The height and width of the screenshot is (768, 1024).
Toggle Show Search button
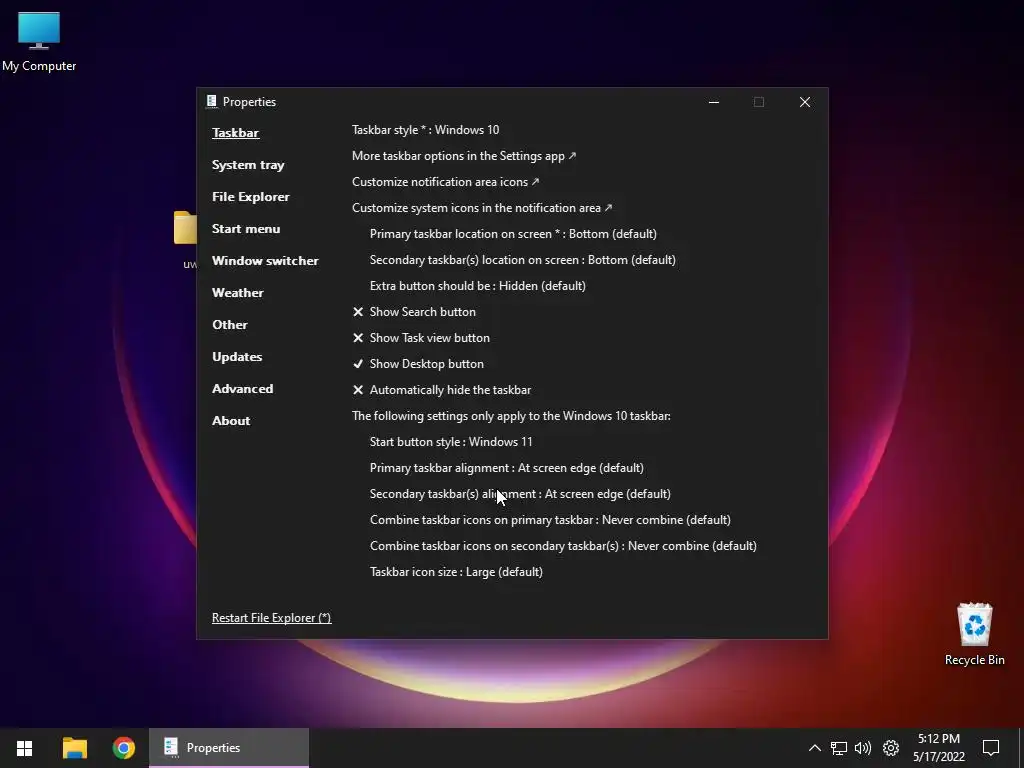[x=414, y=312]
